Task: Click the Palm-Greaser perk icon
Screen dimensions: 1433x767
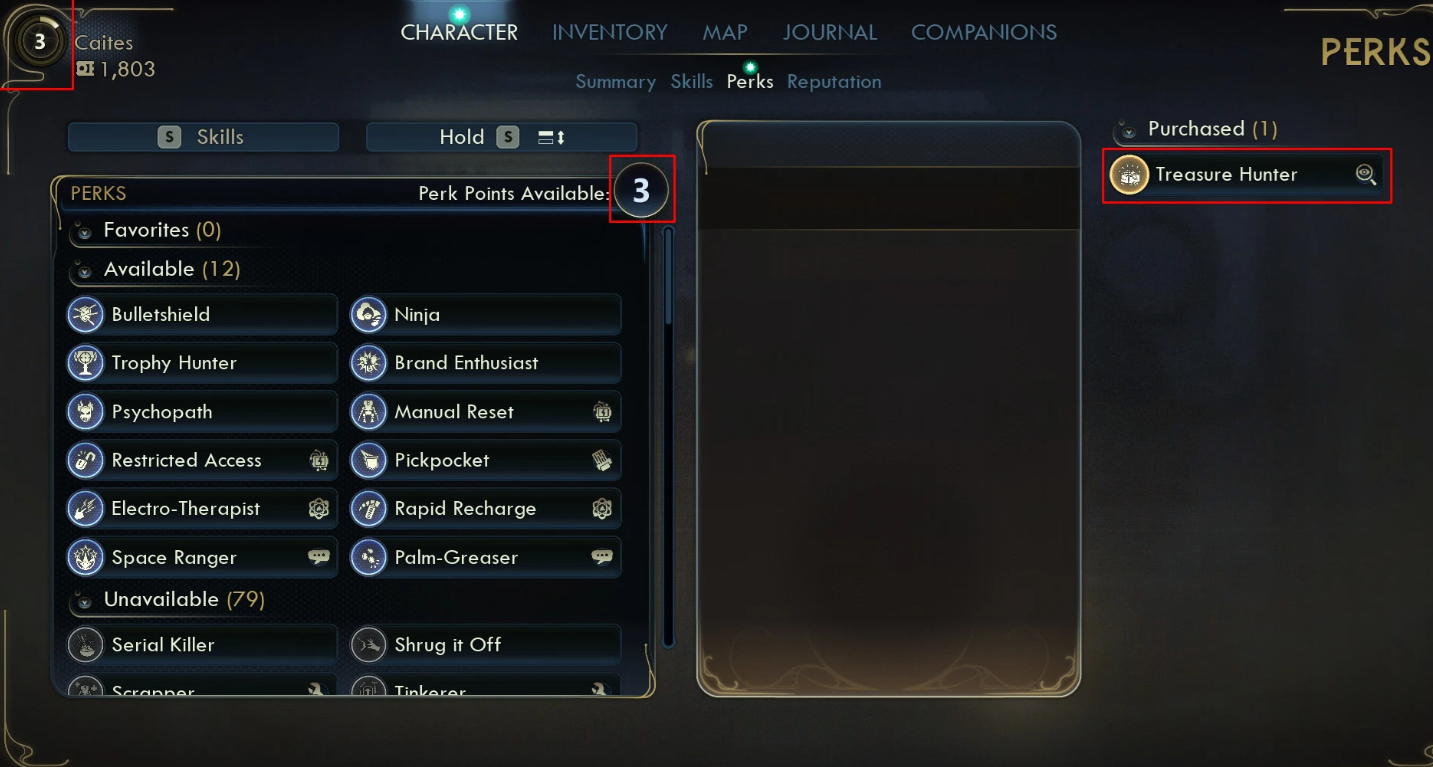Action: 369,558
